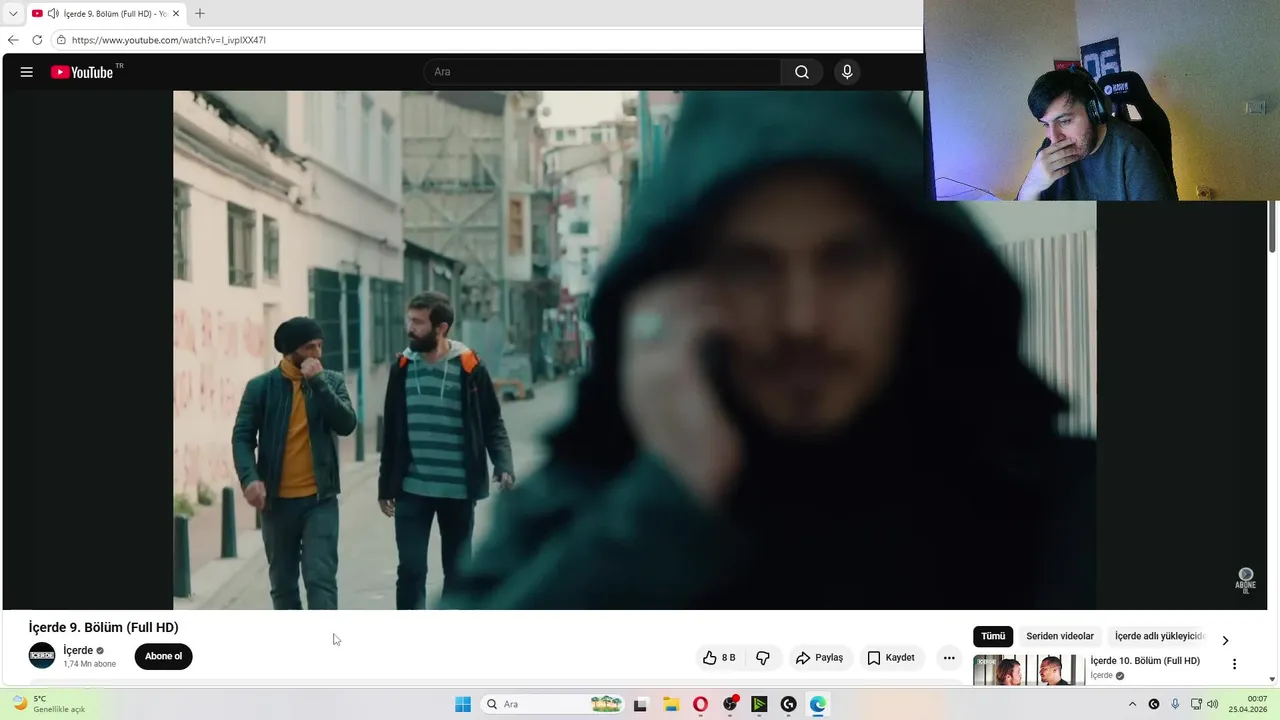Click the Abone channel watermark on video
This screenshot has width=1280, height=720.
[1245, 580]
